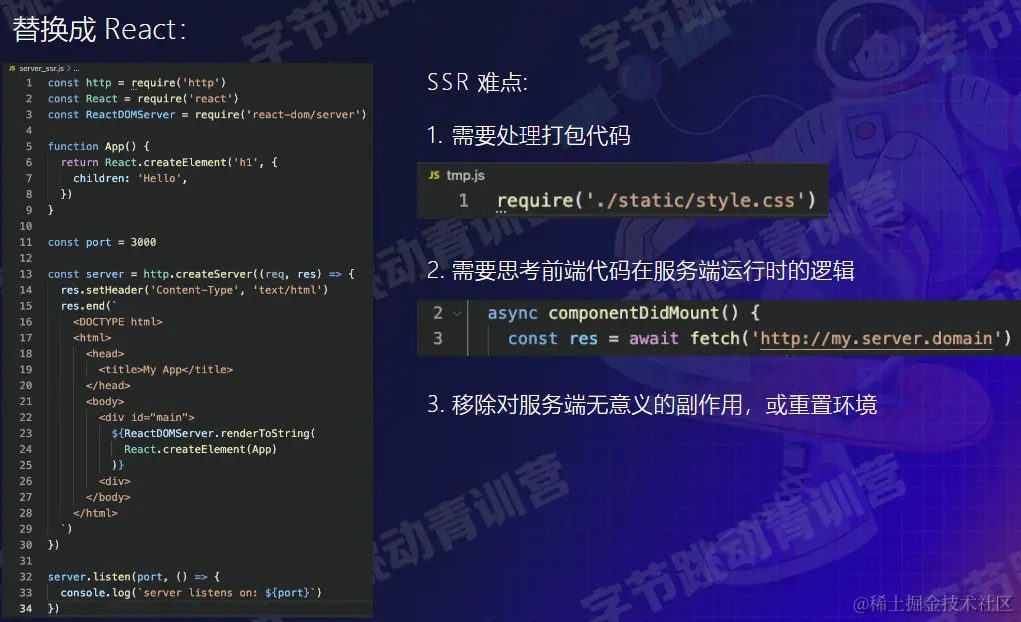Click the JS file icon beside server_ssr.js
The height and width of the screenshot is (622, 1021).
pos(12,68)
